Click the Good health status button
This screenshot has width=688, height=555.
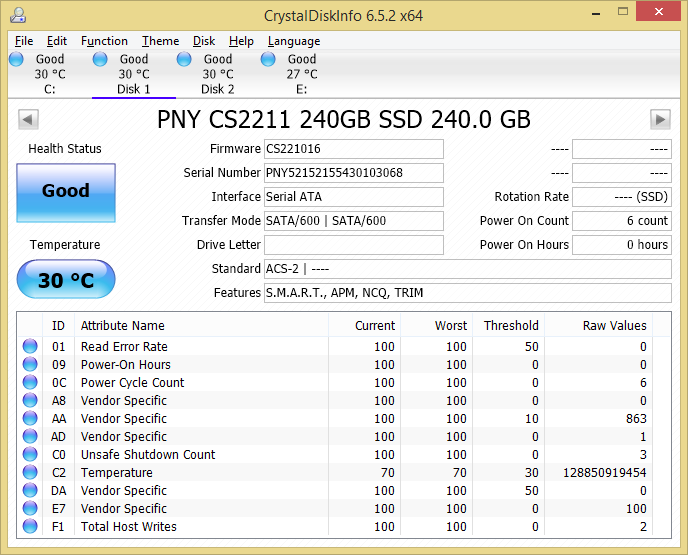(66, 191)
